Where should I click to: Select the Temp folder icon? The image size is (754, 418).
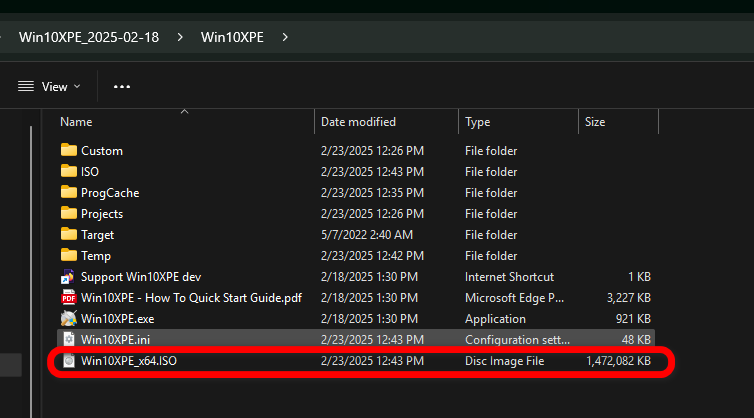(69, 255)
